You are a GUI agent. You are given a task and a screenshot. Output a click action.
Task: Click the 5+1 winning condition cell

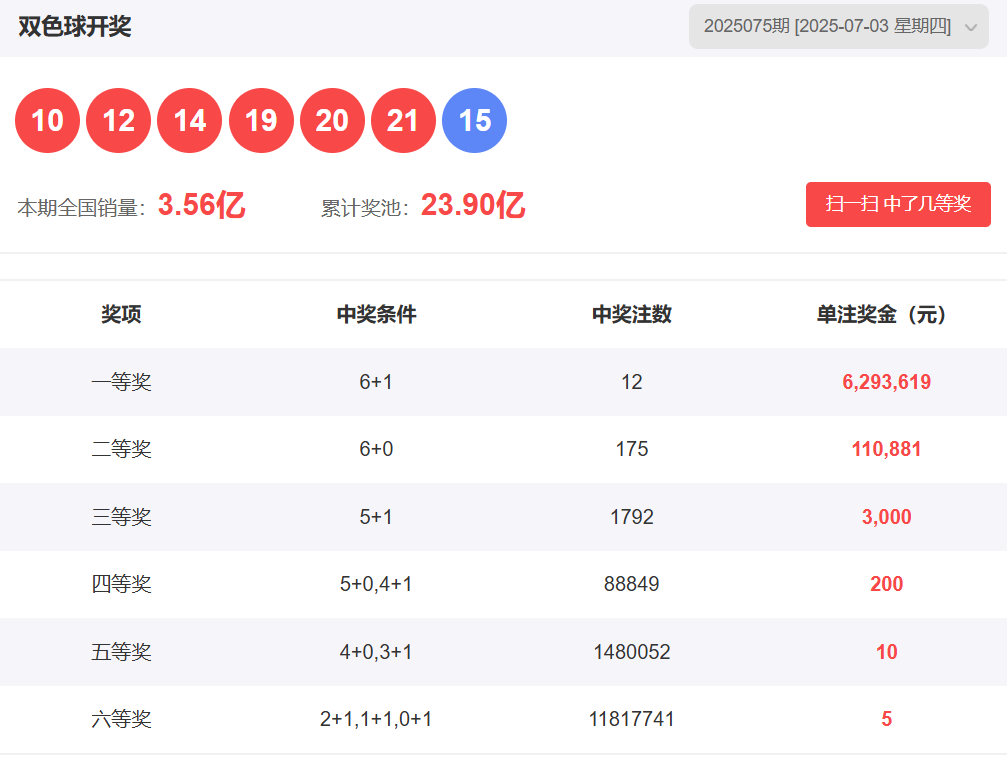[376, 517]
